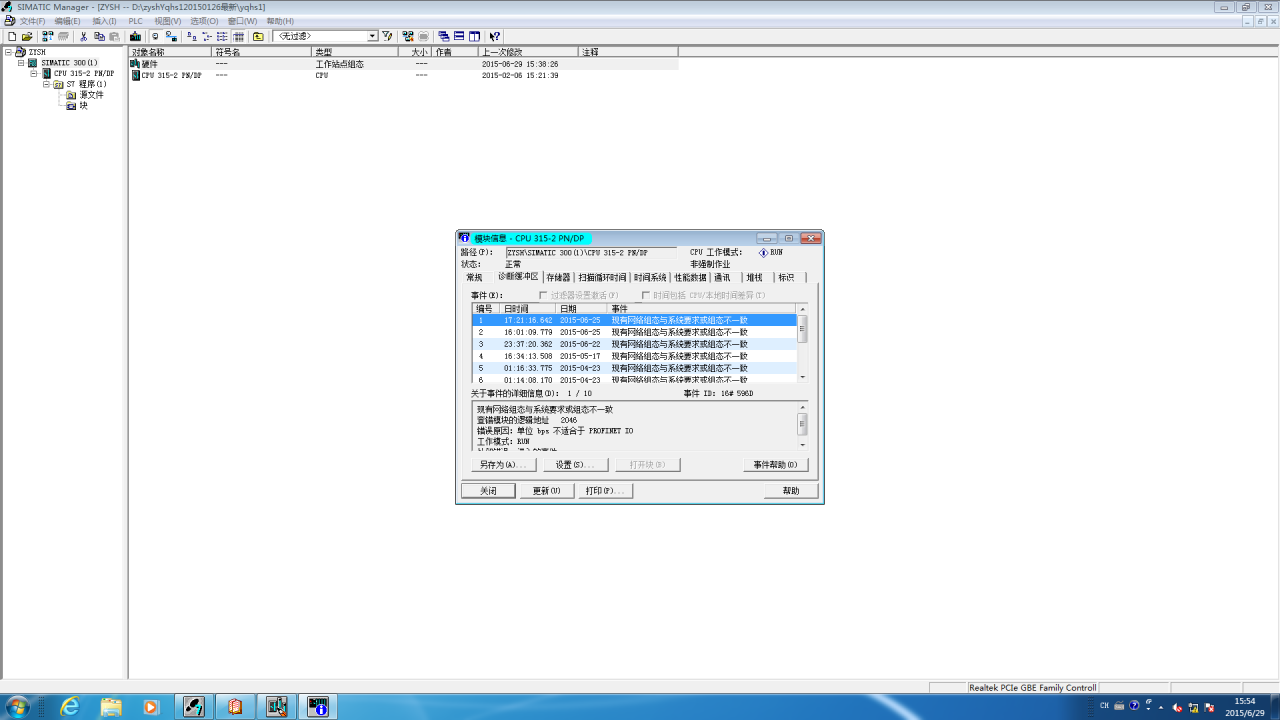The height and width of the screenshot is (720, 1280).
Task: Toggle the 时间包括 CPU/本地时间差异 checkbox
Action: (646, 296)
